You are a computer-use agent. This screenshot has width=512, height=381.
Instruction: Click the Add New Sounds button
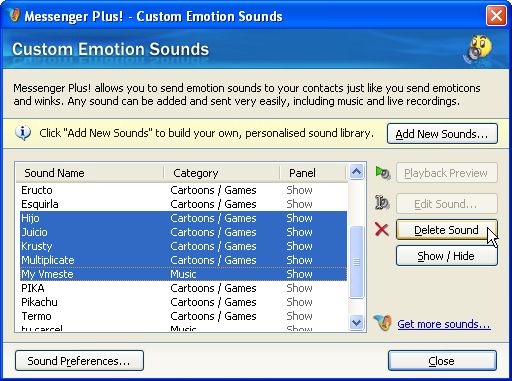(x=442, y=134)
